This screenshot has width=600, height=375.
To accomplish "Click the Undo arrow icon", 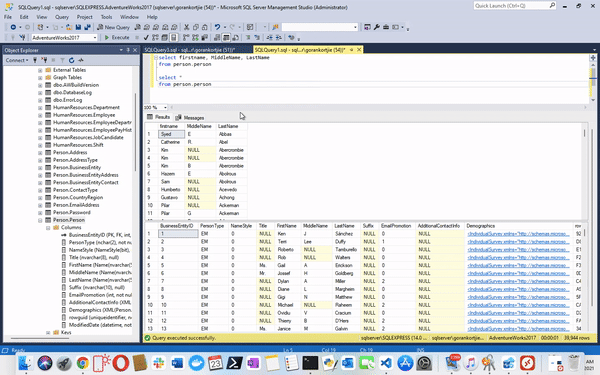I will (217, 27).
